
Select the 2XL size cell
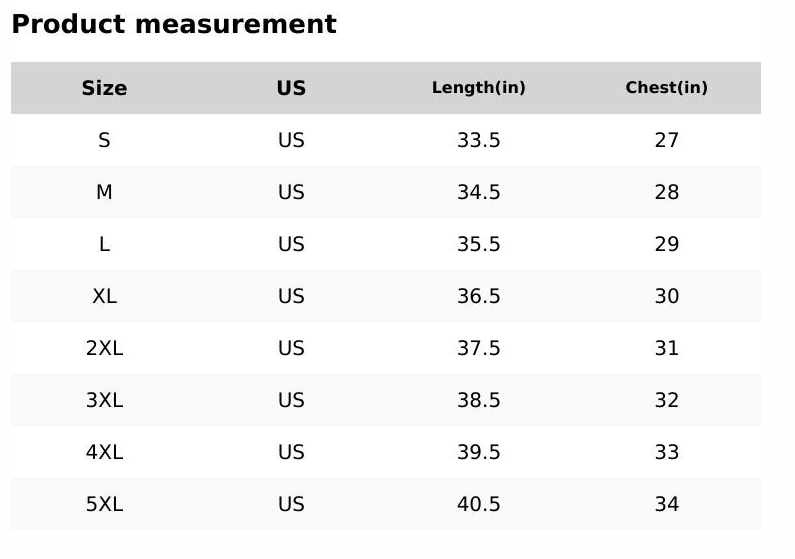click(104, 348)
